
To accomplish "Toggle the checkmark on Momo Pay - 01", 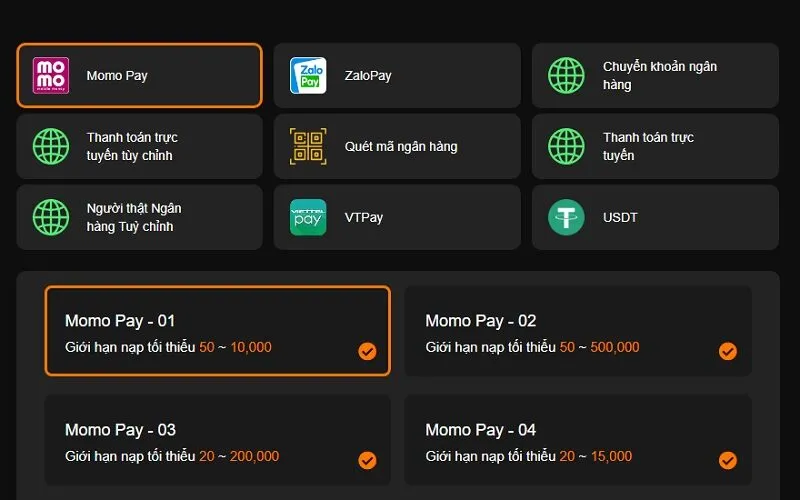I will [367, 351].
